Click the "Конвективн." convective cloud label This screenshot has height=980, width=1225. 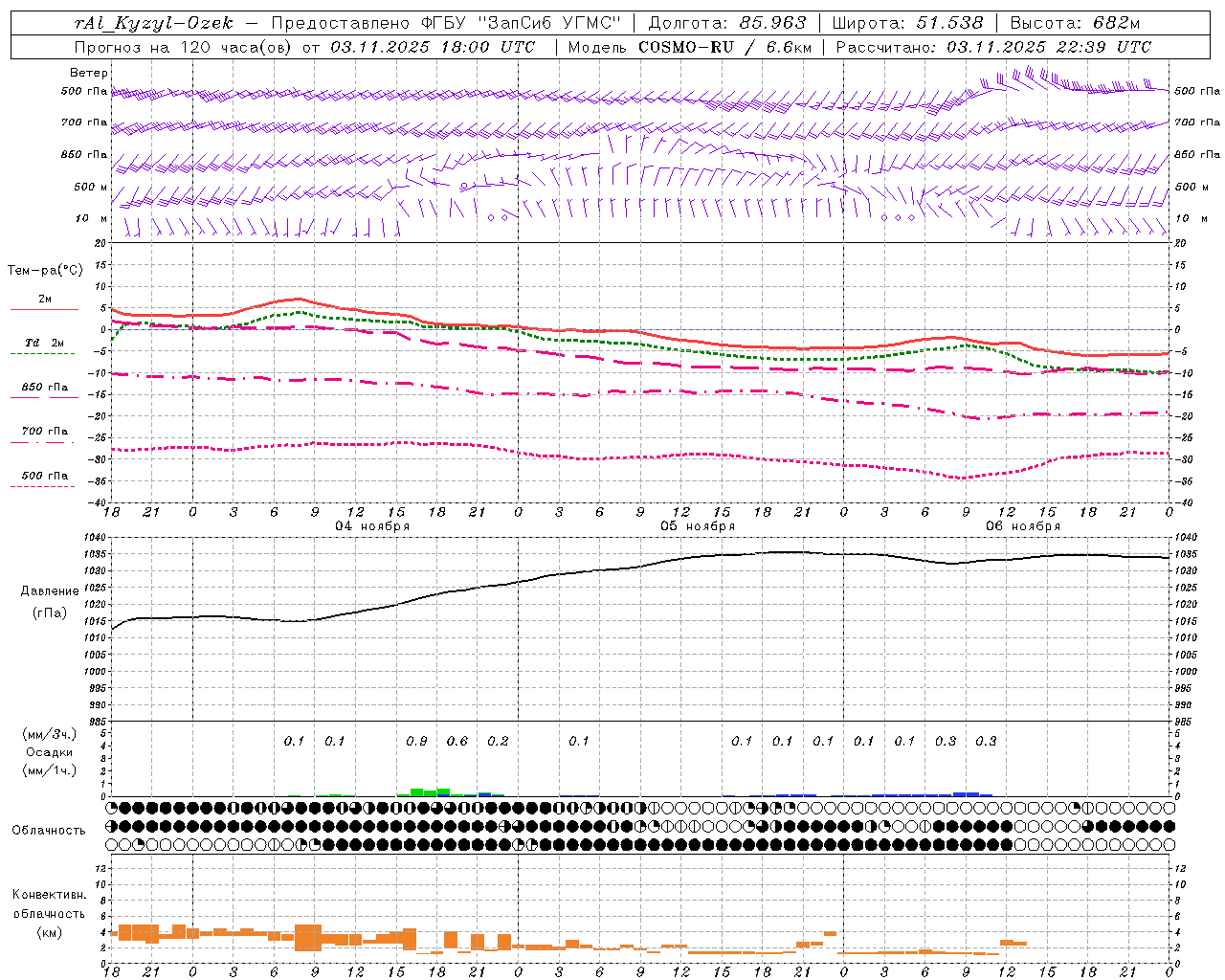pos(49,895)
